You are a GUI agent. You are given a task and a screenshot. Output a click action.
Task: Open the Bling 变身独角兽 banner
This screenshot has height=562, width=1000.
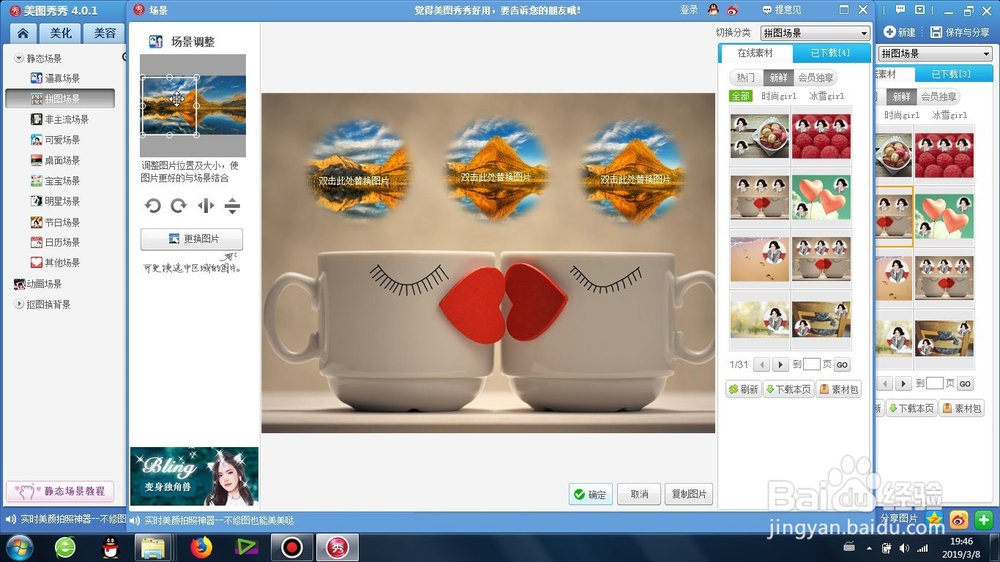point(194,477)
